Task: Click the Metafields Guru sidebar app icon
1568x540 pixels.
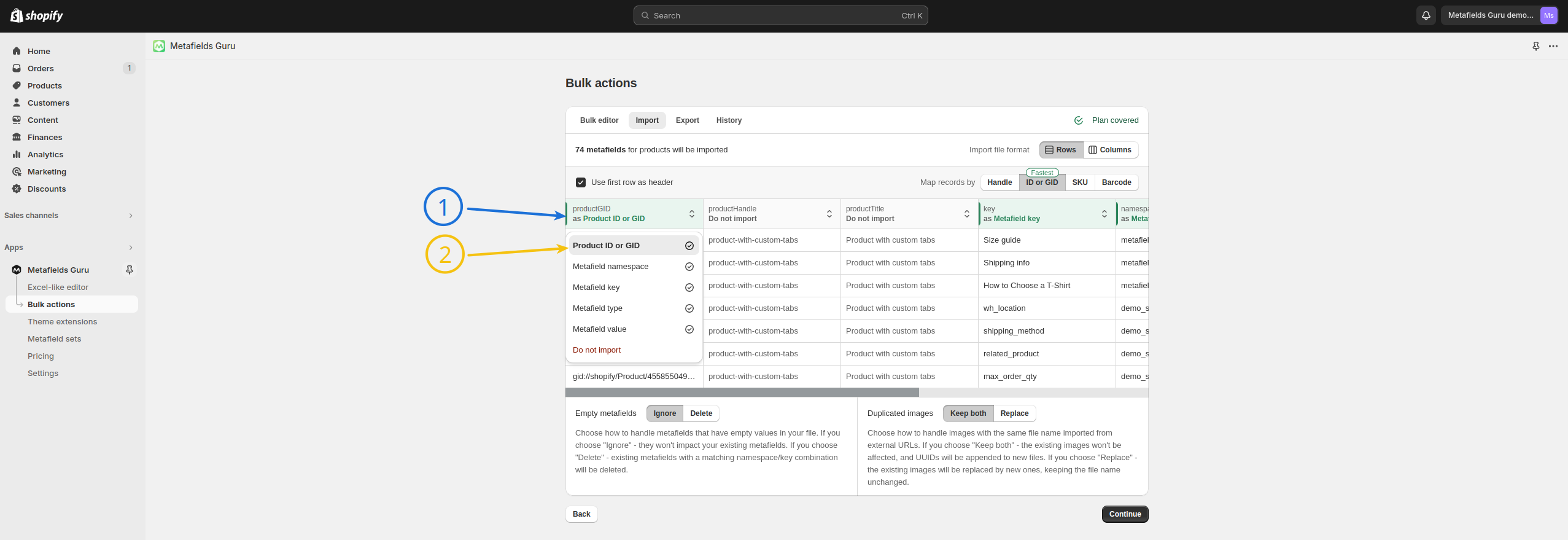Action: [x=17, y=270]
